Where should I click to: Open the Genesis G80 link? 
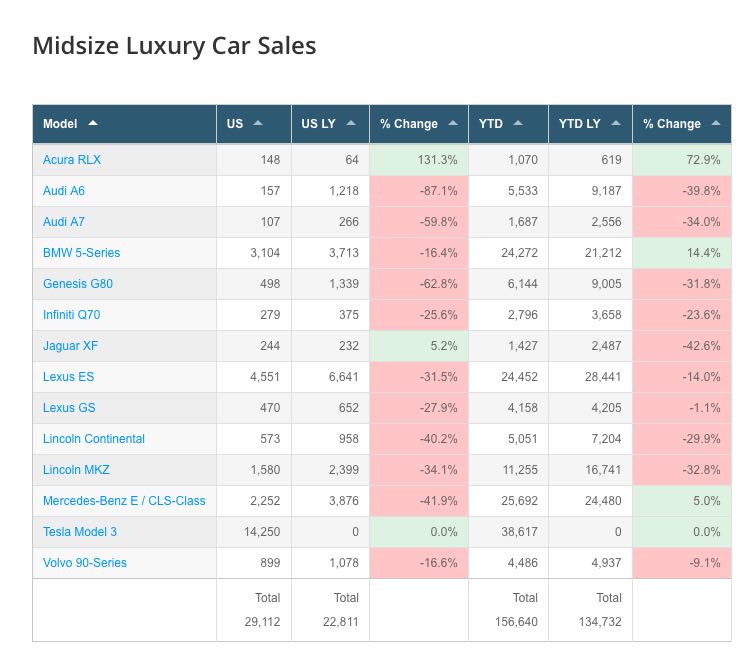(78, 283)
